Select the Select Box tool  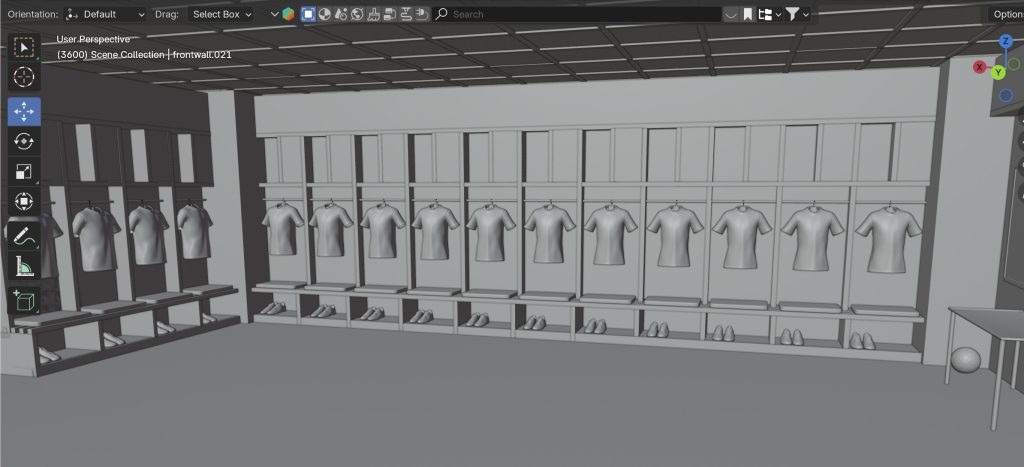24,47
